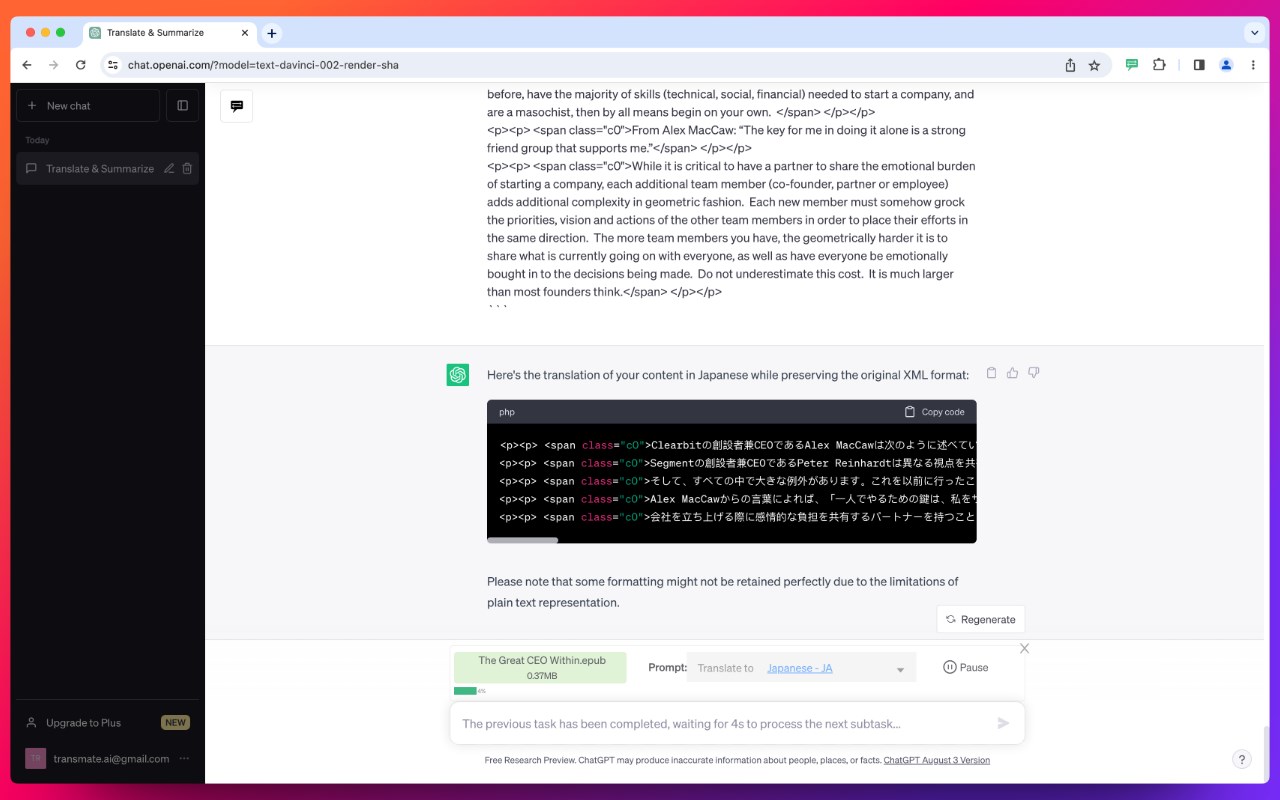Click the browser back arrow
The width and height of the screenshot is (1280, 800).
[27, 65]
